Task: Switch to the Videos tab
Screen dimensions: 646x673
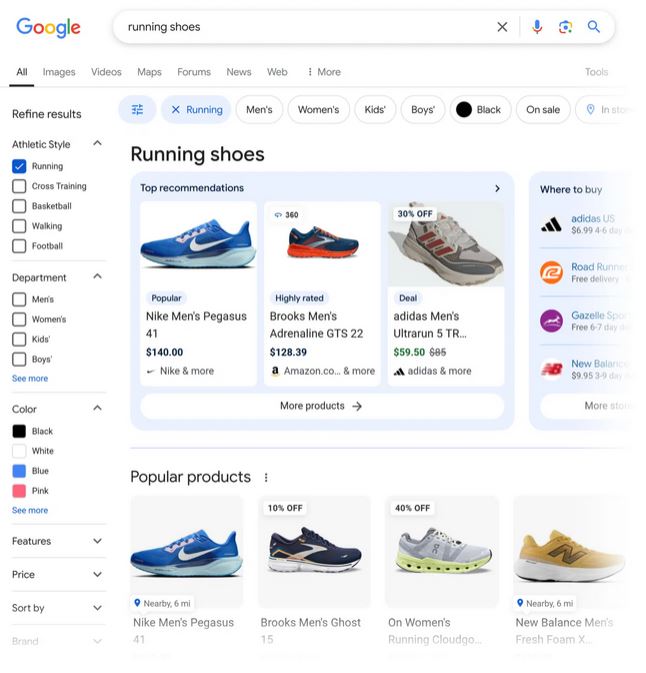Action: coord(106,72)
